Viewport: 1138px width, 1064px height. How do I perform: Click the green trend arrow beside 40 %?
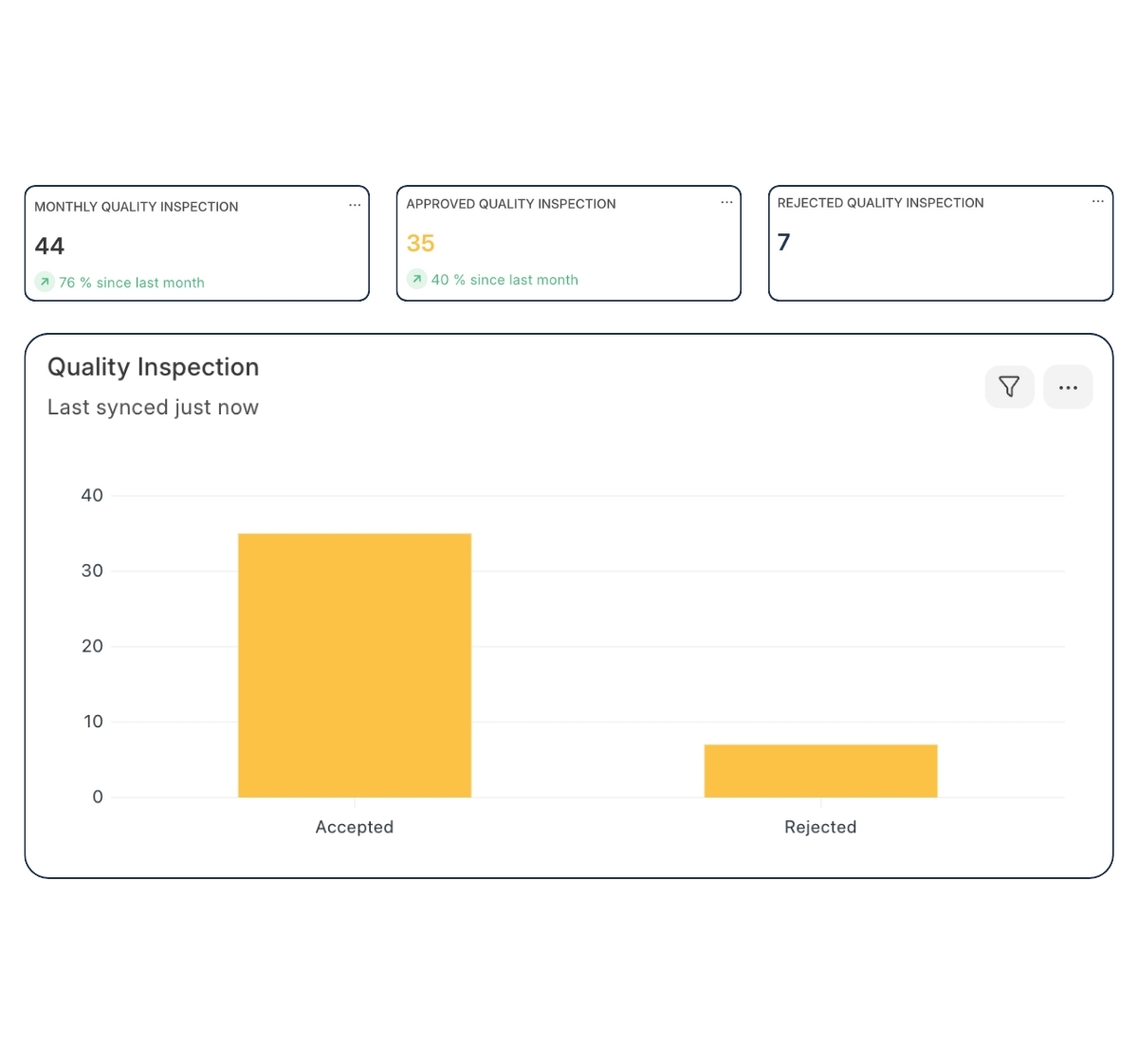[416, 279]
